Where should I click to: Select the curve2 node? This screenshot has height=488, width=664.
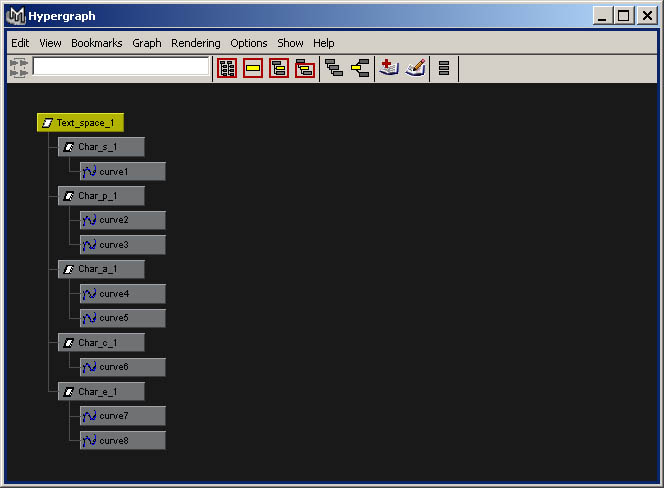click(123, 220)
